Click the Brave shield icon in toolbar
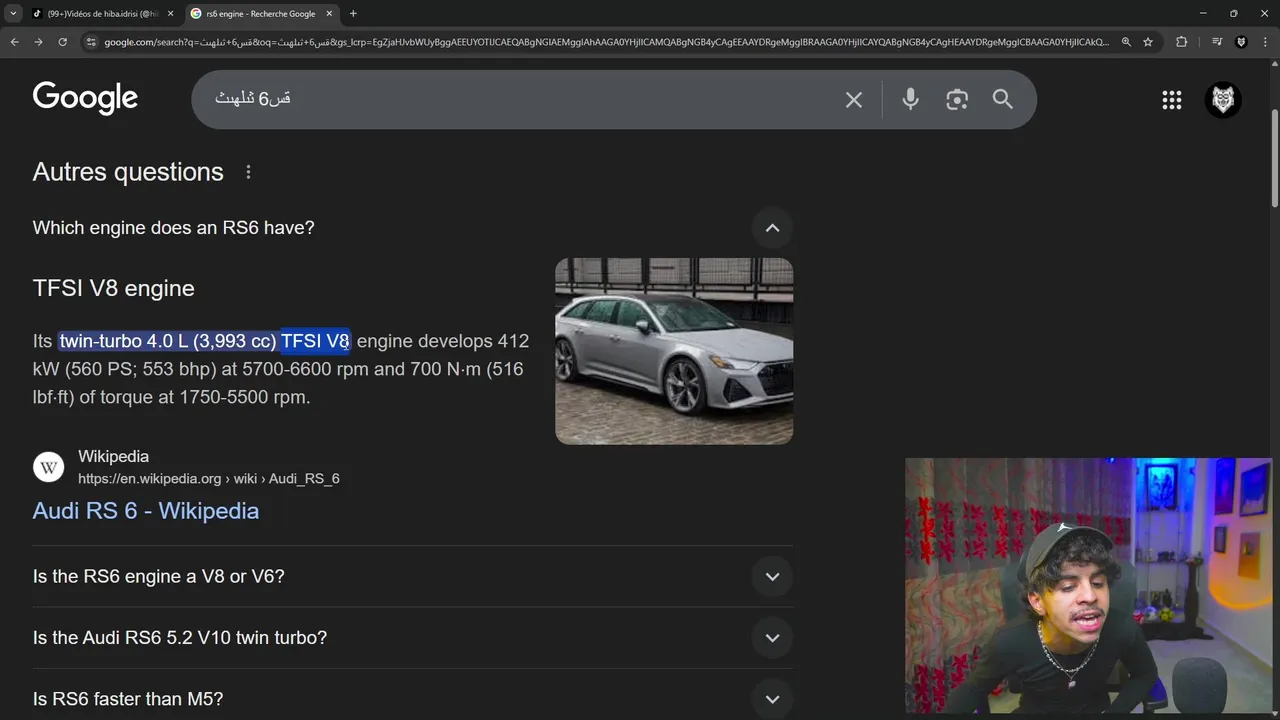 point(1241,42)
